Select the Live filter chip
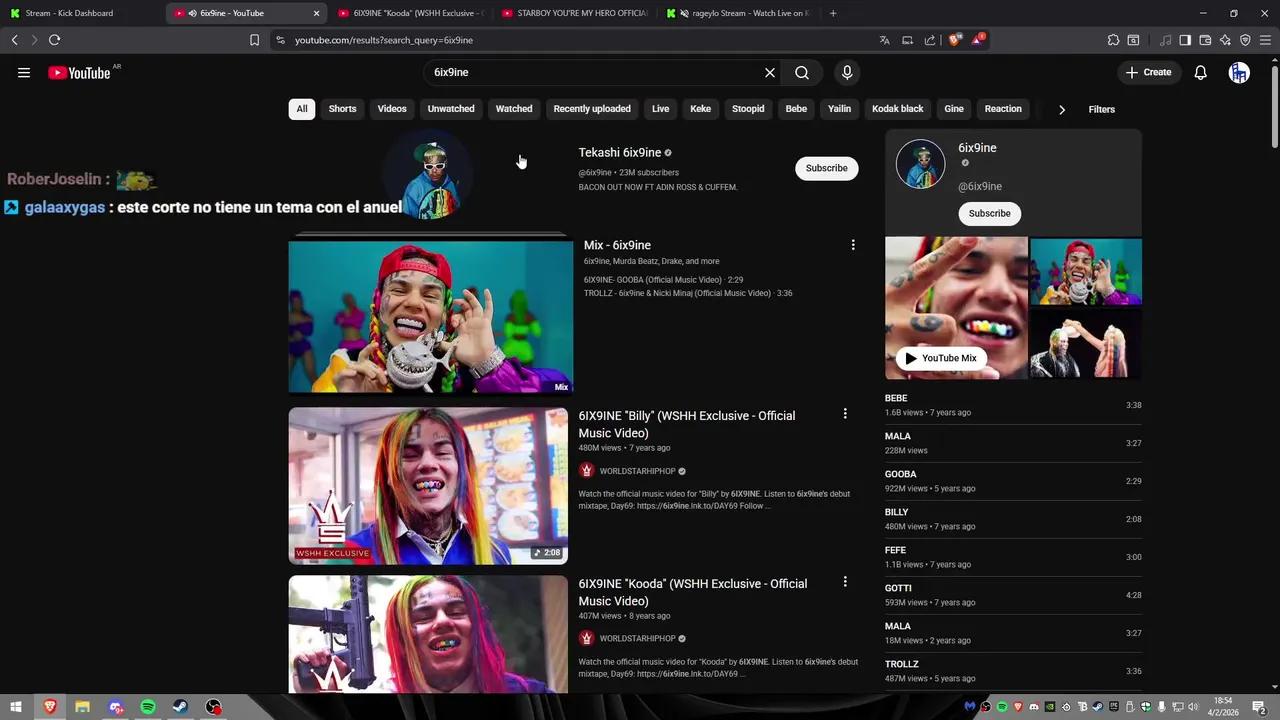Viewport: 1280px width, 720px height. click(661, 109)
